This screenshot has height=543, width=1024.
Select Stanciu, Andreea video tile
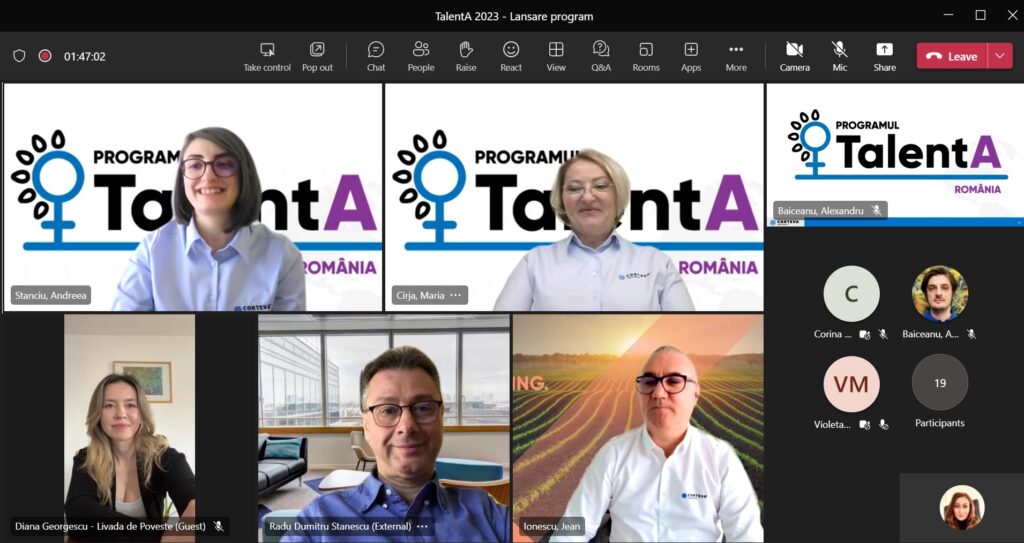193,197
